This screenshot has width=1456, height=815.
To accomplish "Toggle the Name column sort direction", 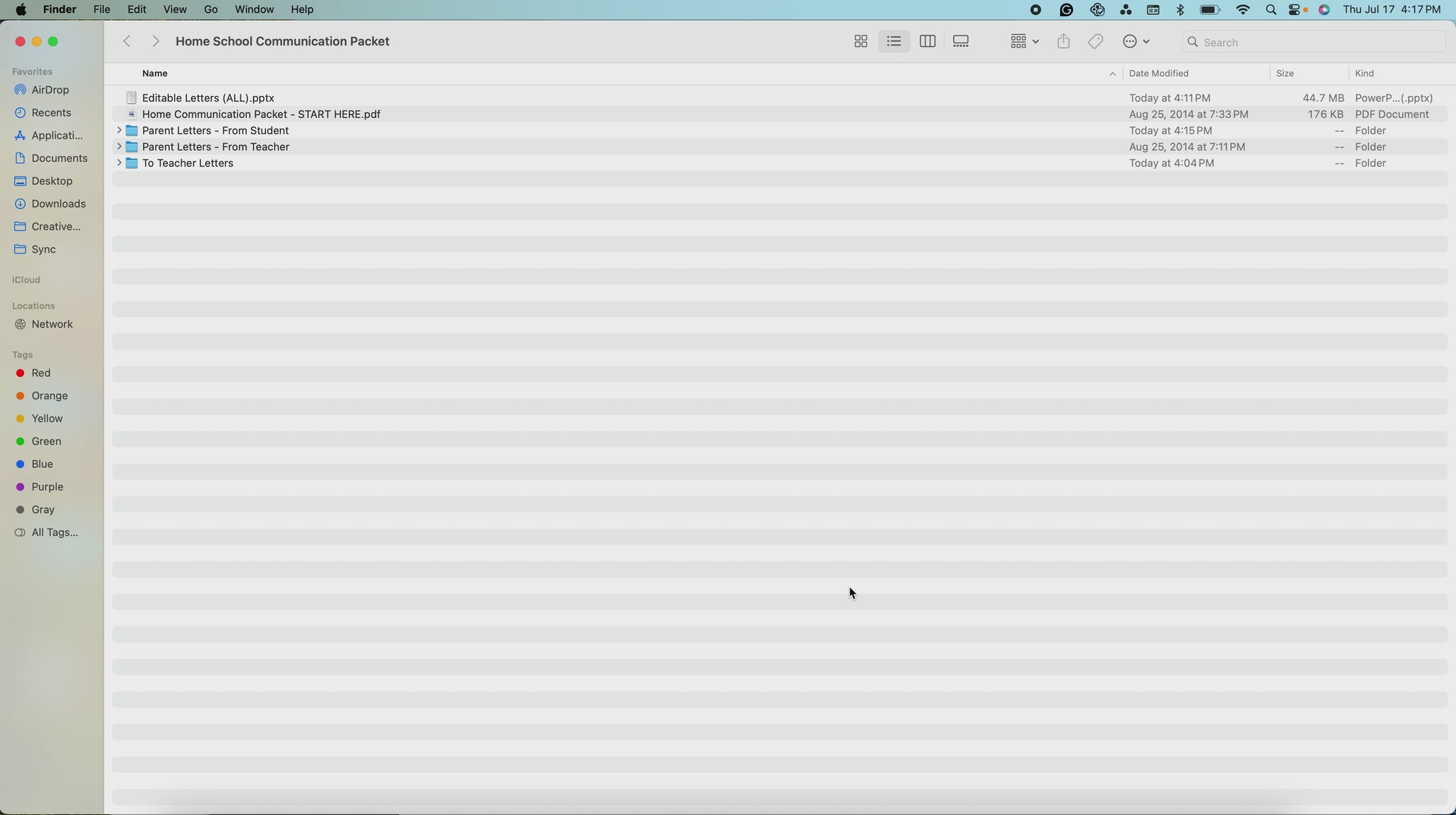I will 1112,74.
